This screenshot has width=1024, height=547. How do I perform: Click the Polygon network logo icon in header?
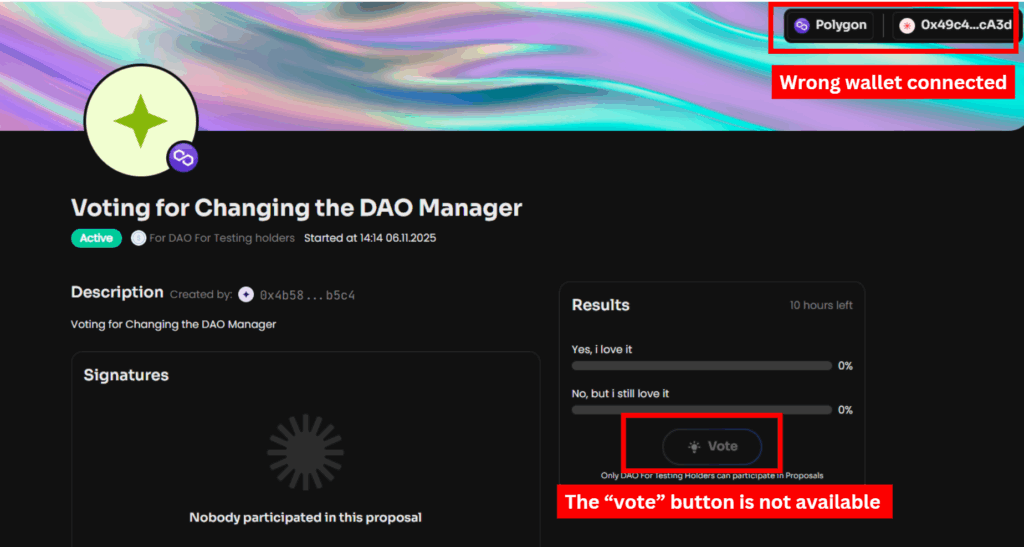(x=802, y=25)
